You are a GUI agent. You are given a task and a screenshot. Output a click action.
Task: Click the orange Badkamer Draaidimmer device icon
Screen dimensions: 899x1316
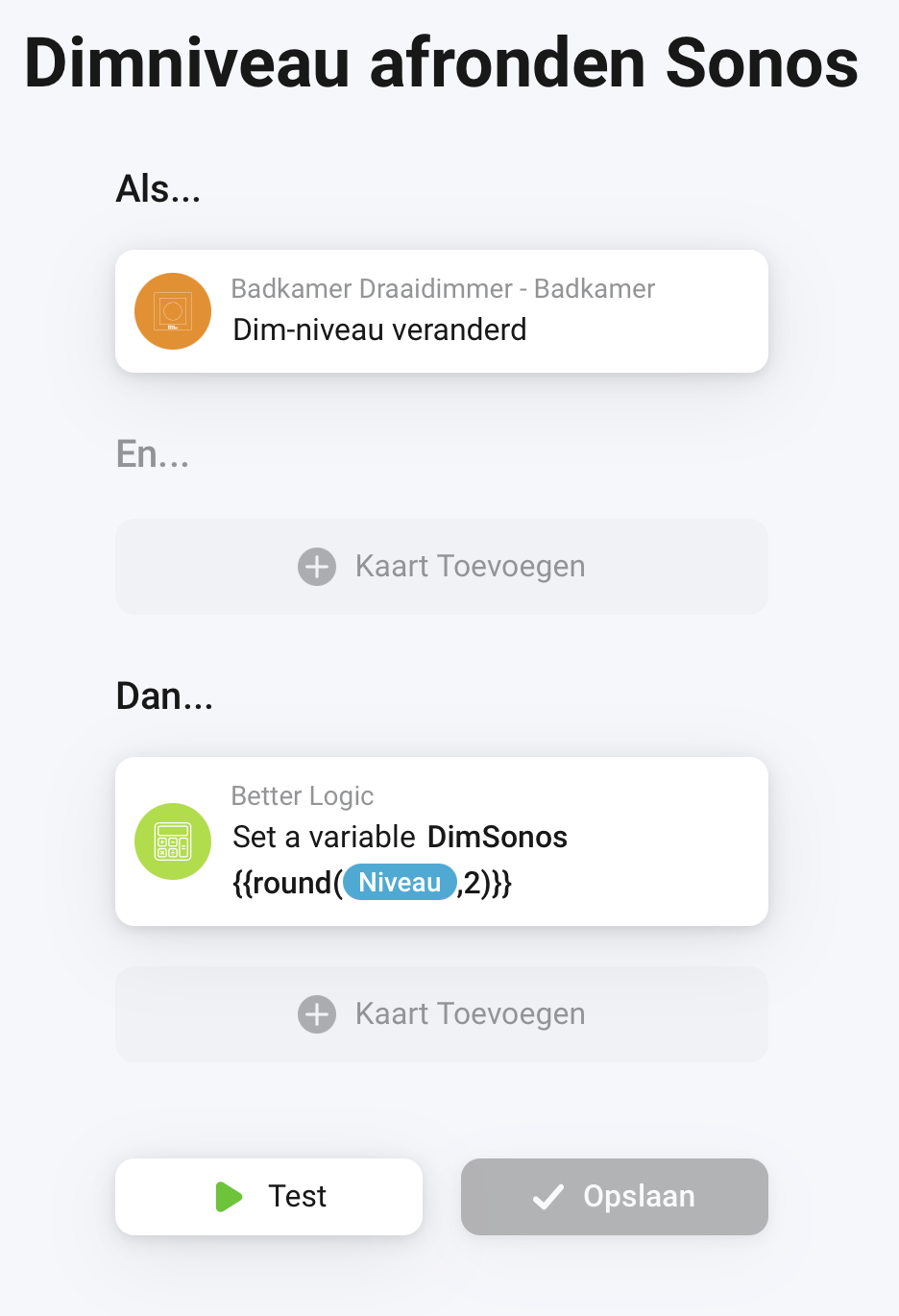click(x=173, y=311)
